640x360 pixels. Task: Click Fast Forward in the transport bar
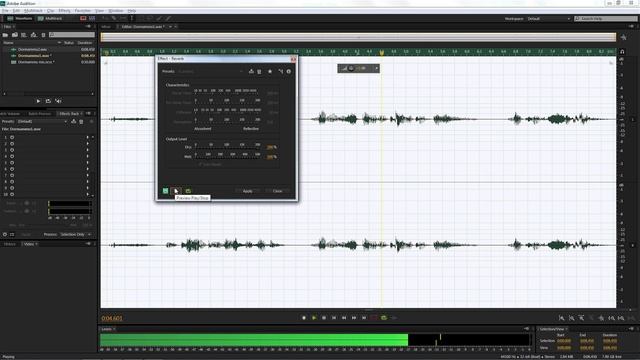pyautogui.click(x=354, y=318)
